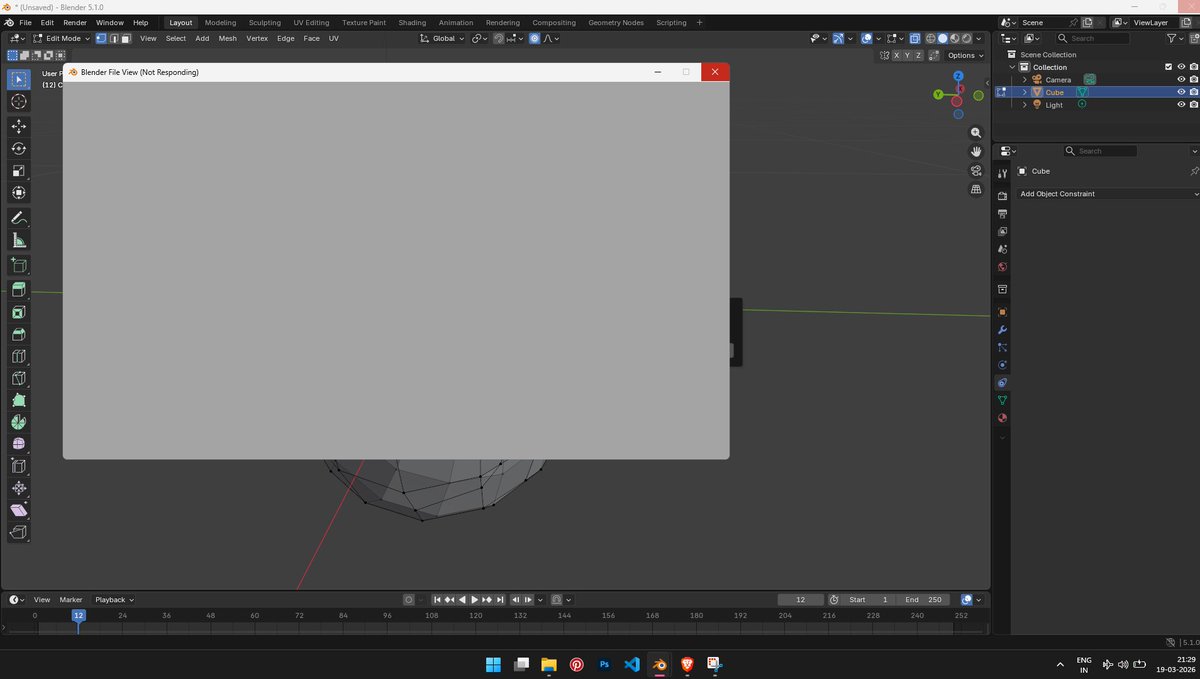The width and height of the screenshot is (1200, 679).
Task: Switch to vertex select mode
Action: pyautogui.click(x=101, y=38)
